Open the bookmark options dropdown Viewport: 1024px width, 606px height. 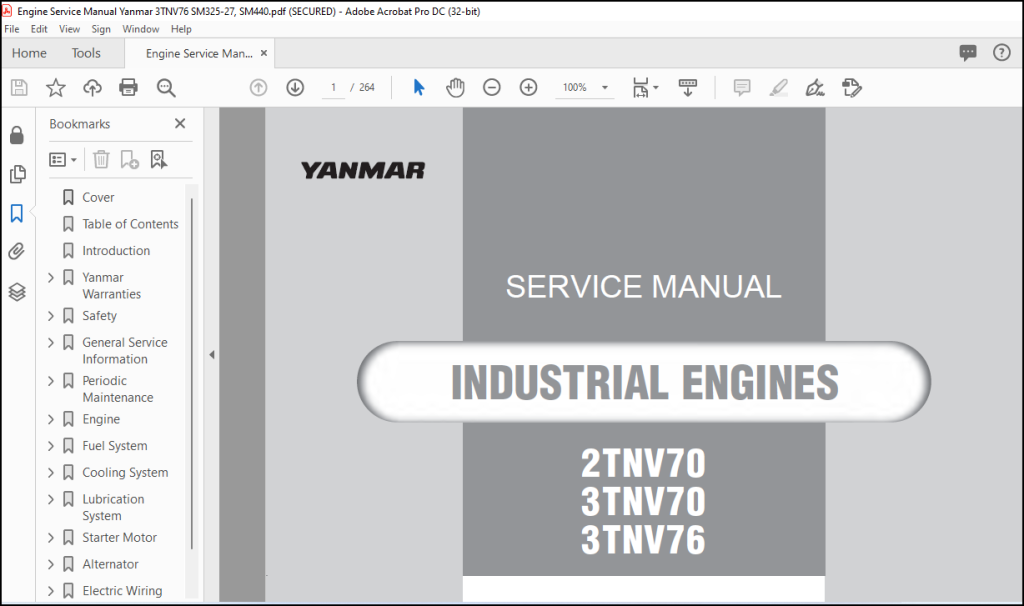tap(63, 159)
